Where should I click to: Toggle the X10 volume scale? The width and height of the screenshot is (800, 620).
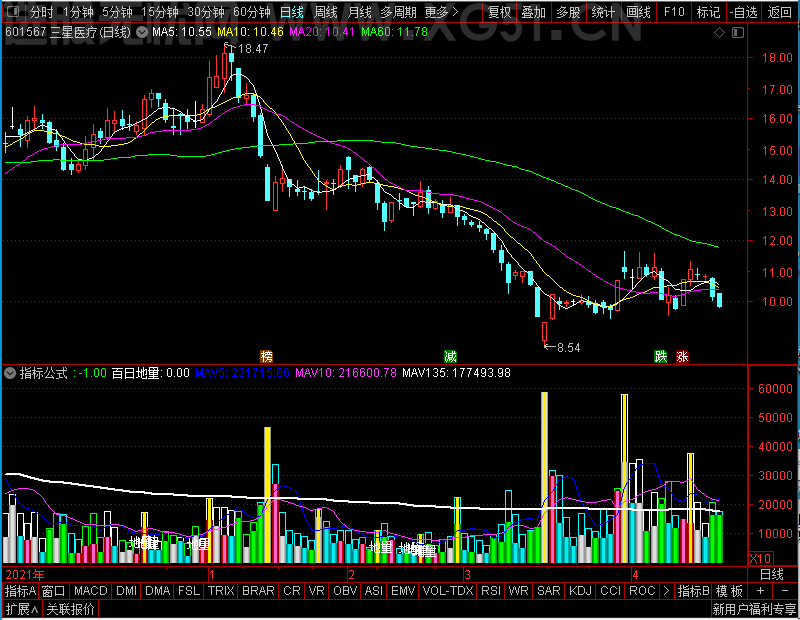pos(760,558)
